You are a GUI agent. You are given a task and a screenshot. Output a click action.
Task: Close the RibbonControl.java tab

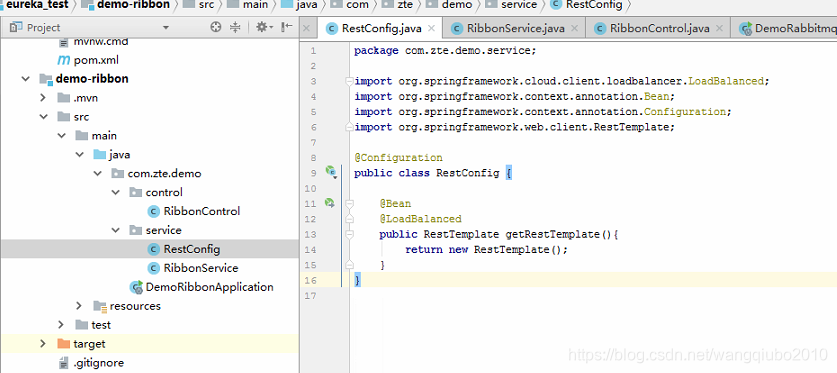(720, 28)
